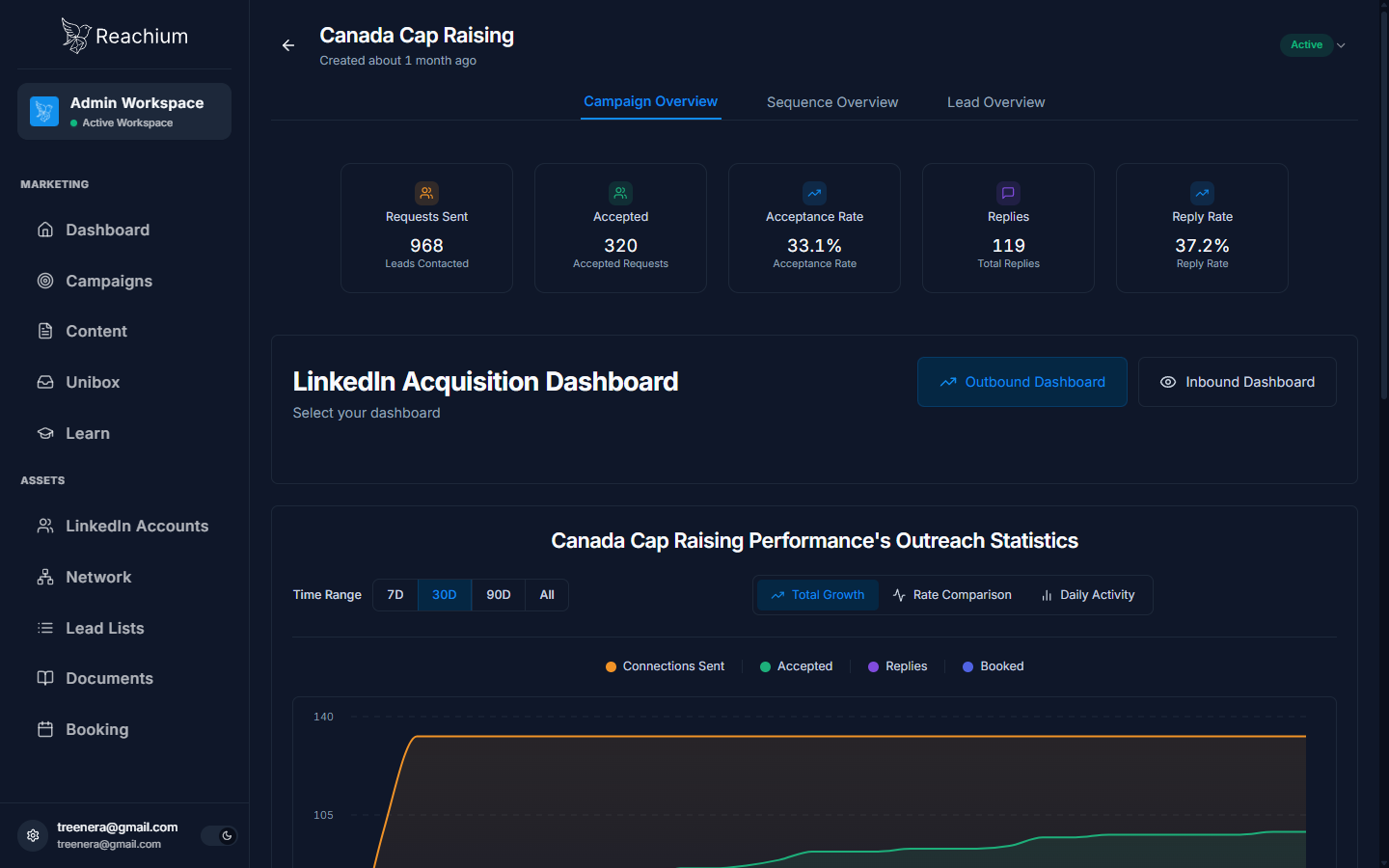Click the Canada Cap Raising title
The image size is (1389, 868).
417,36
